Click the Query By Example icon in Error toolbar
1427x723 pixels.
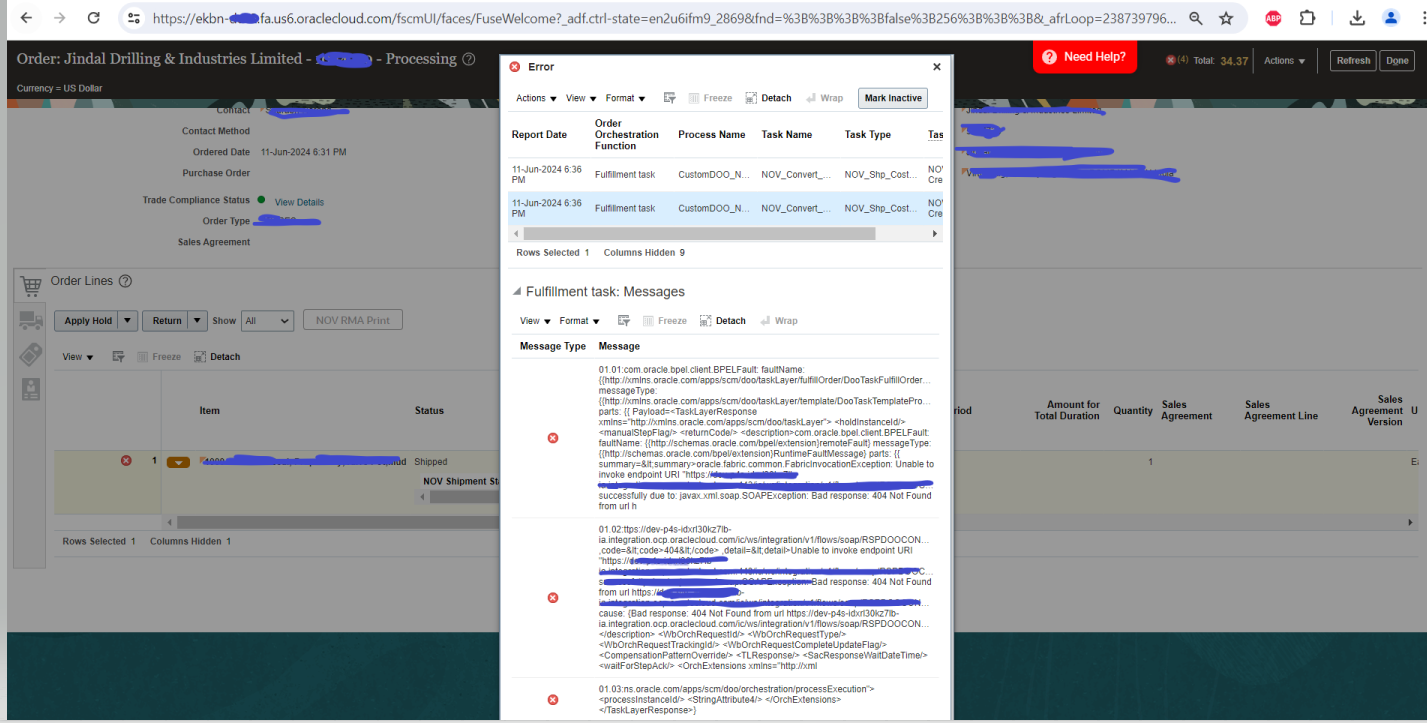[671, 97]
